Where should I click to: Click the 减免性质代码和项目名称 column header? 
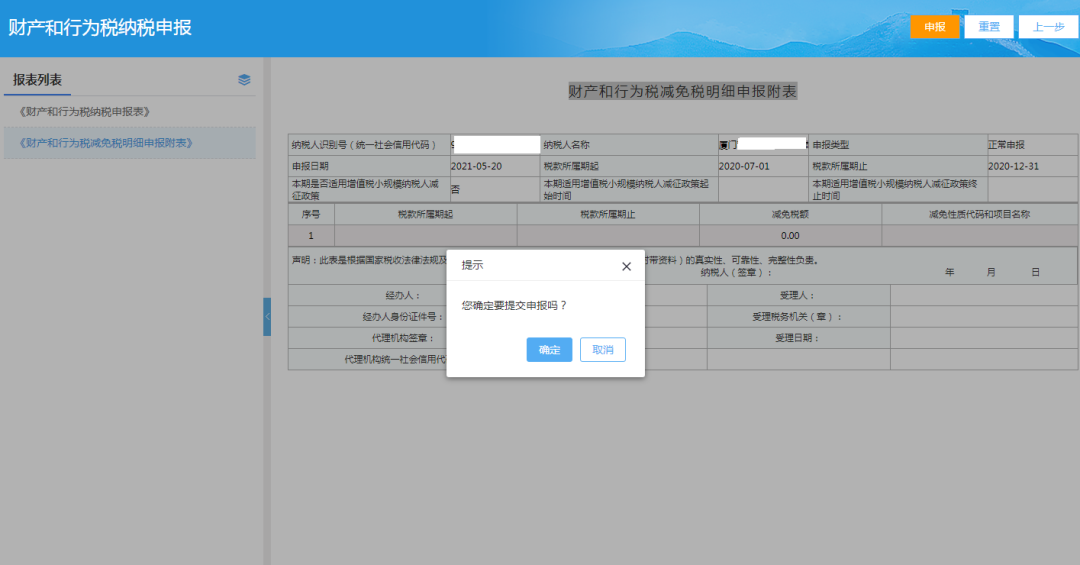click(x=979, y=214)
